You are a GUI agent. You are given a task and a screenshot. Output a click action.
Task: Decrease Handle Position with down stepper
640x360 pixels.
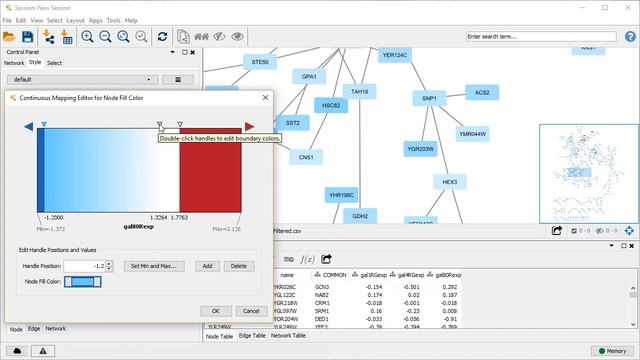(109, 269)
